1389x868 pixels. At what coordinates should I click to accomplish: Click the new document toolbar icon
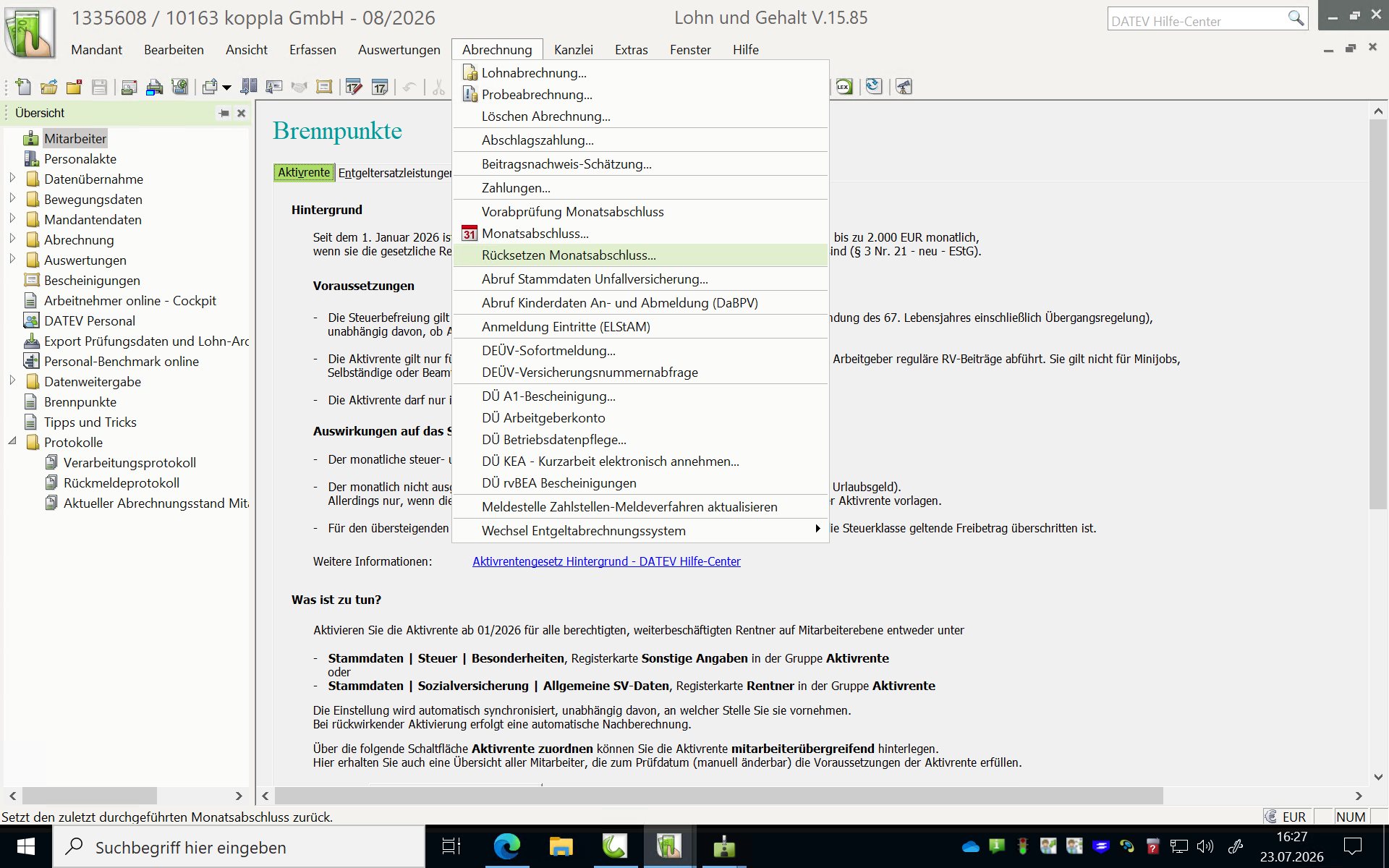[23, 88]
